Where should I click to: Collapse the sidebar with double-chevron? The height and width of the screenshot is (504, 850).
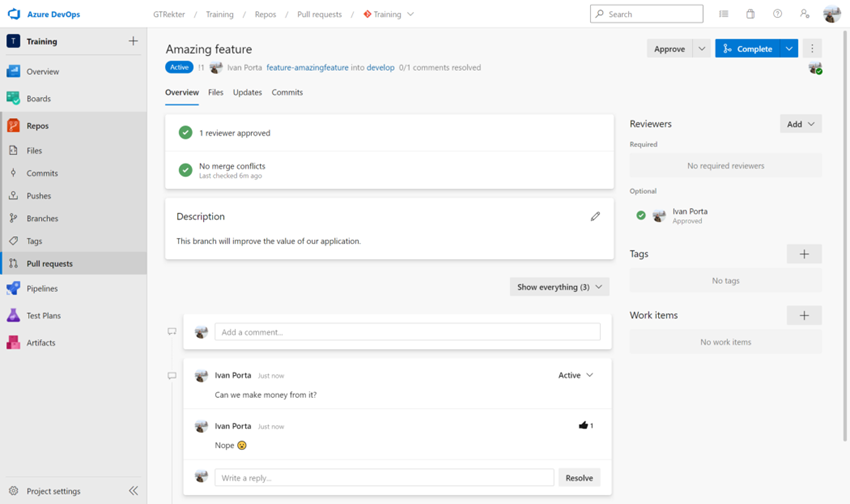[133, 491]
